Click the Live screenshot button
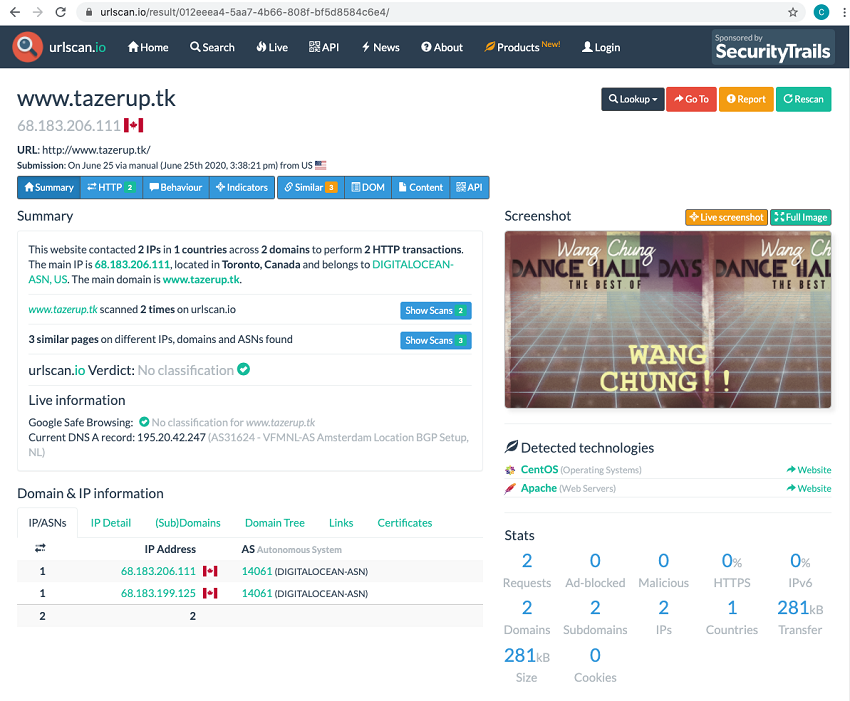 [x=726, y=217]
